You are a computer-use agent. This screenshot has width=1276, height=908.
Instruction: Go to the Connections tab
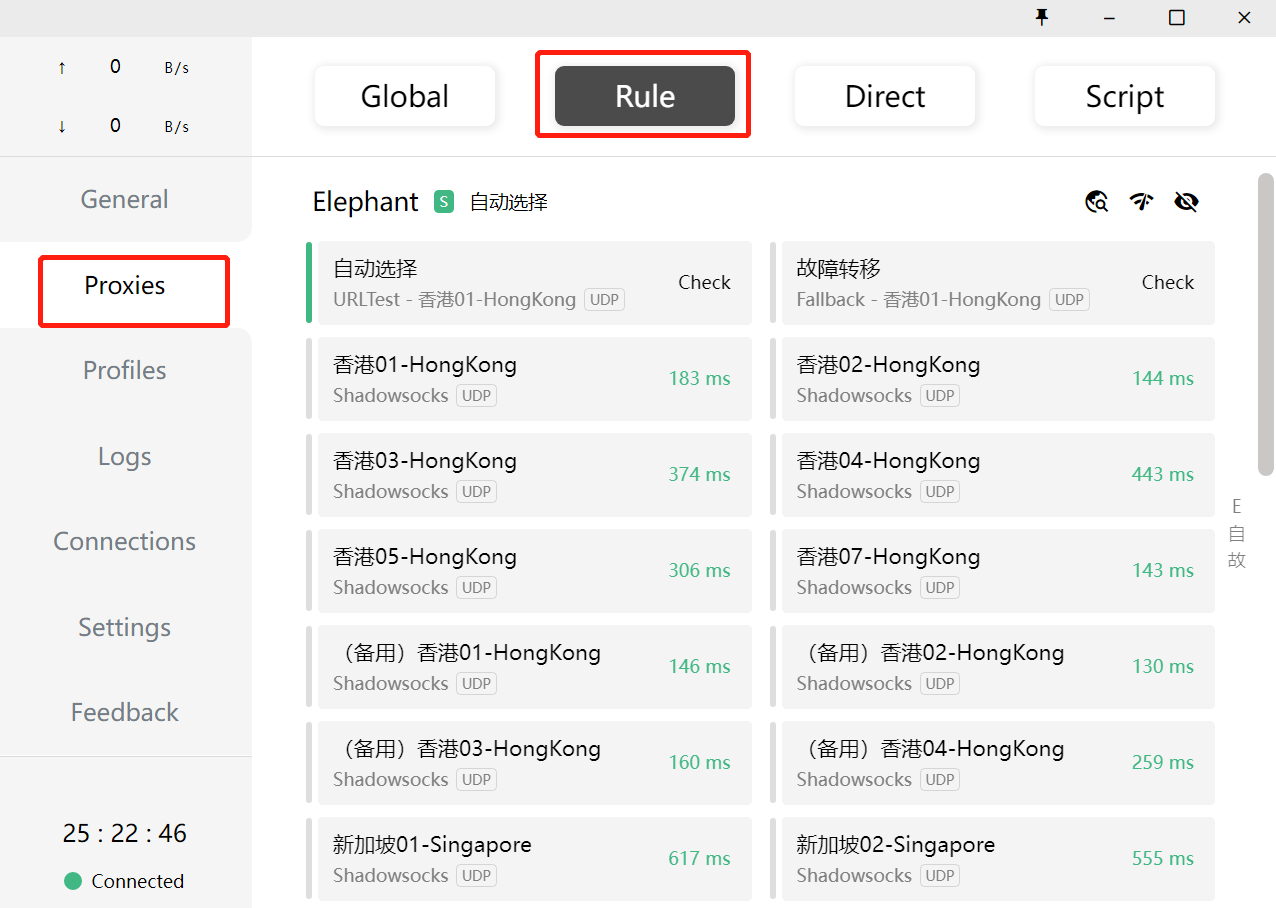pyautogui.click(x=125, y=541)
